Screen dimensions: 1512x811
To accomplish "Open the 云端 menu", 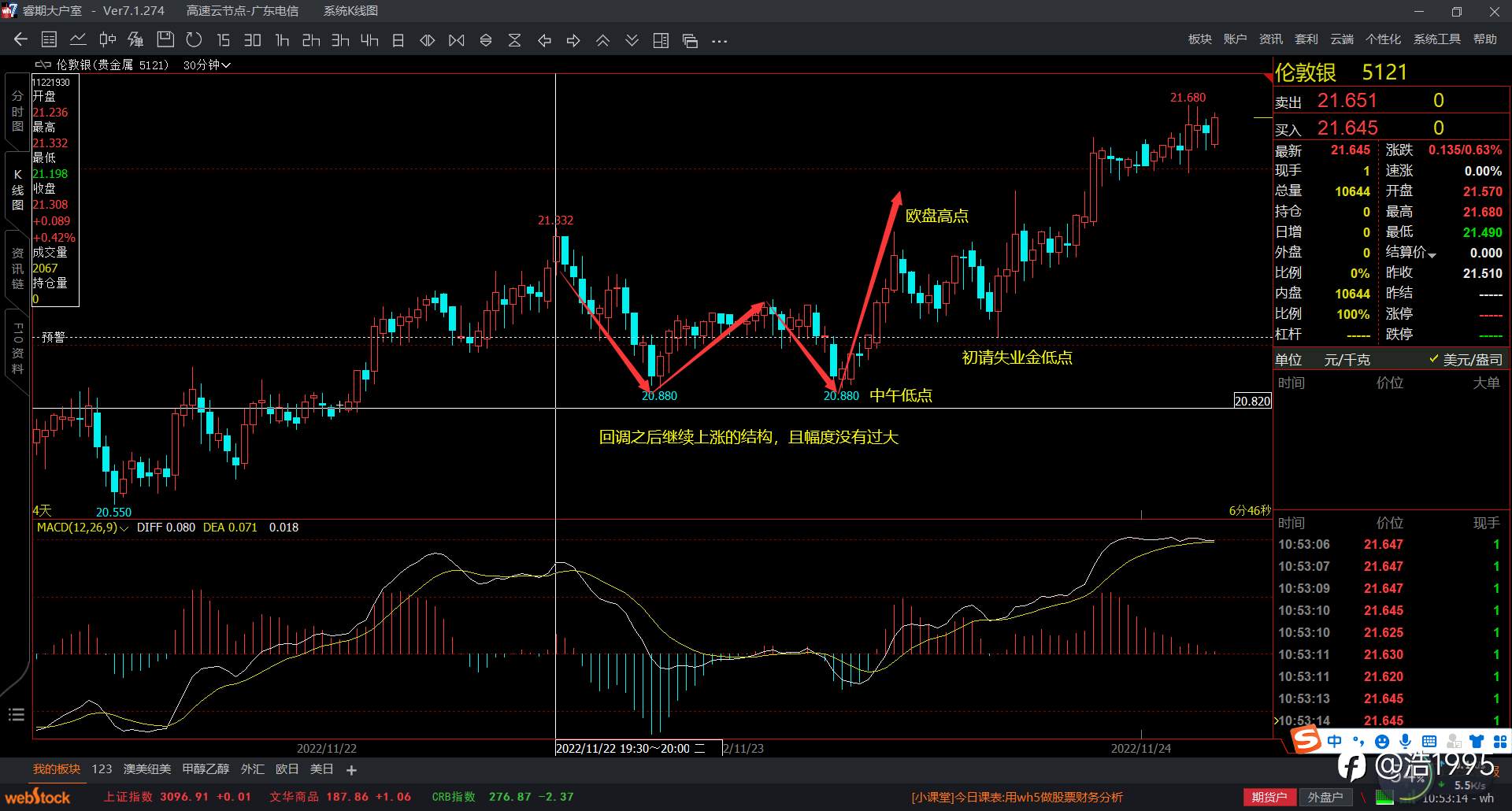I will 1342,39.
